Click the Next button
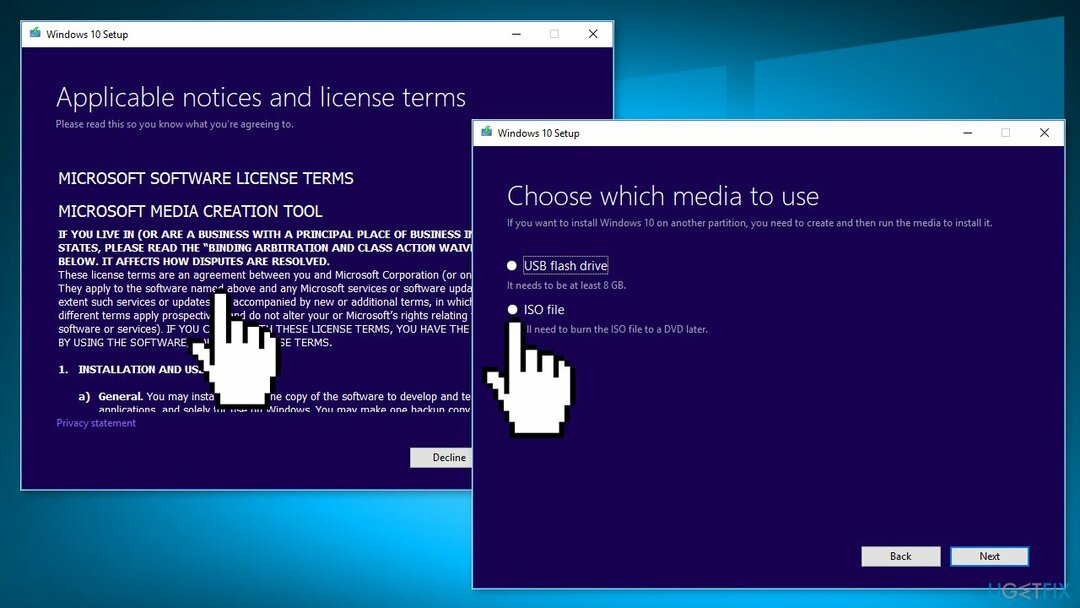This screenshot has width=1080, height=608. [x=989, y=556]
